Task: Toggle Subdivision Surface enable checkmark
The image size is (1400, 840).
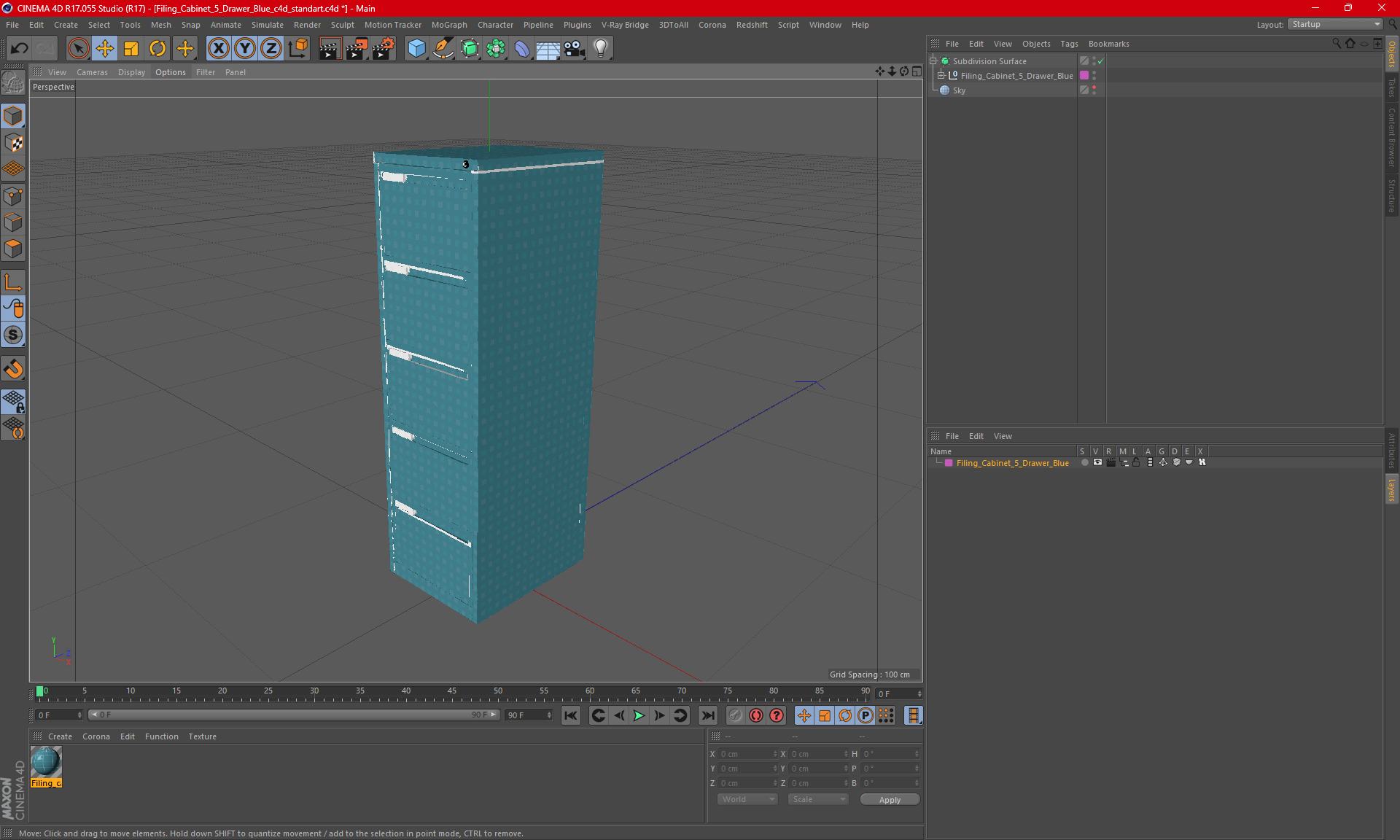Action: [x=1101, y=61]
